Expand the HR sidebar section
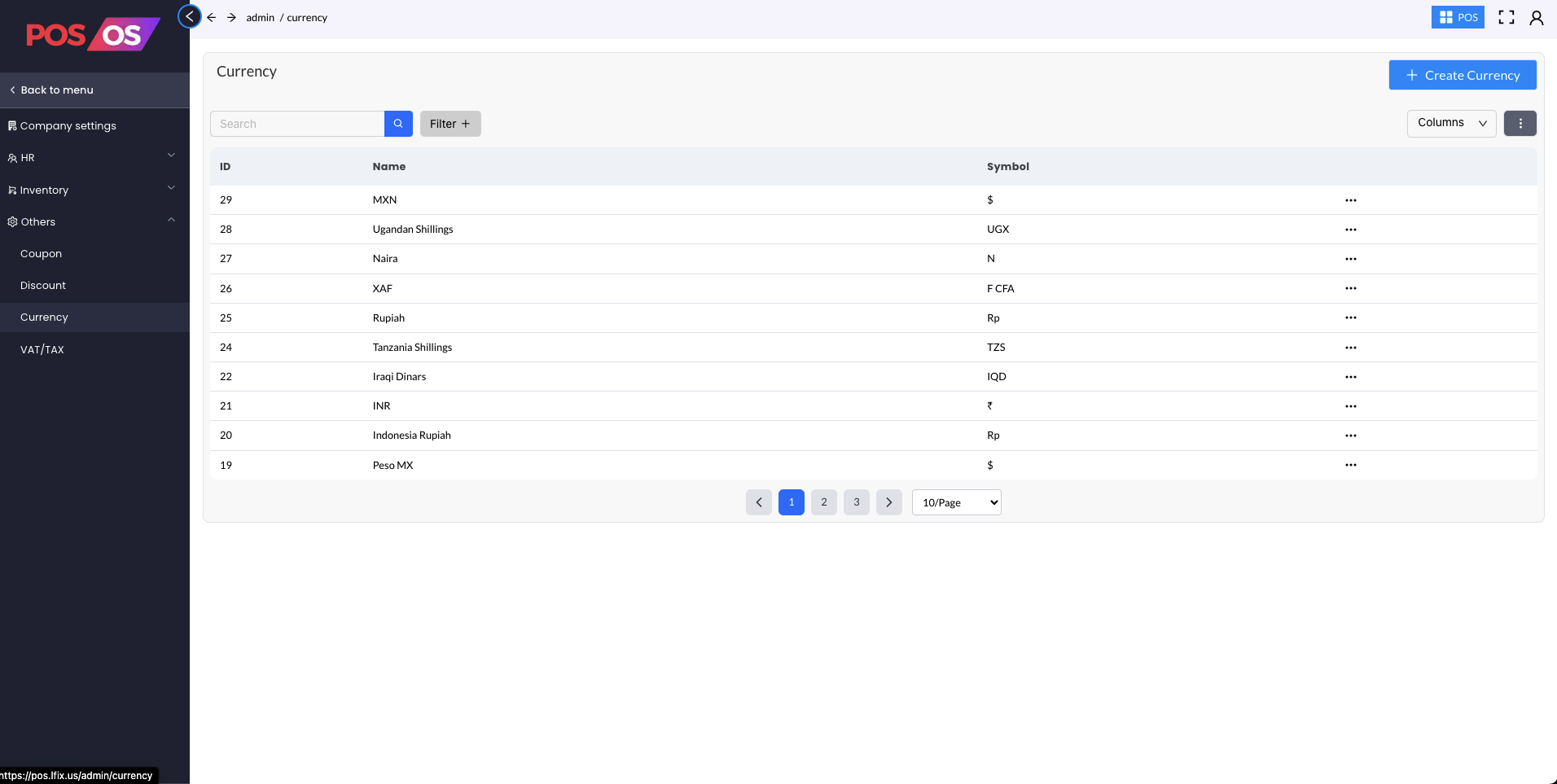 point(94,157)
